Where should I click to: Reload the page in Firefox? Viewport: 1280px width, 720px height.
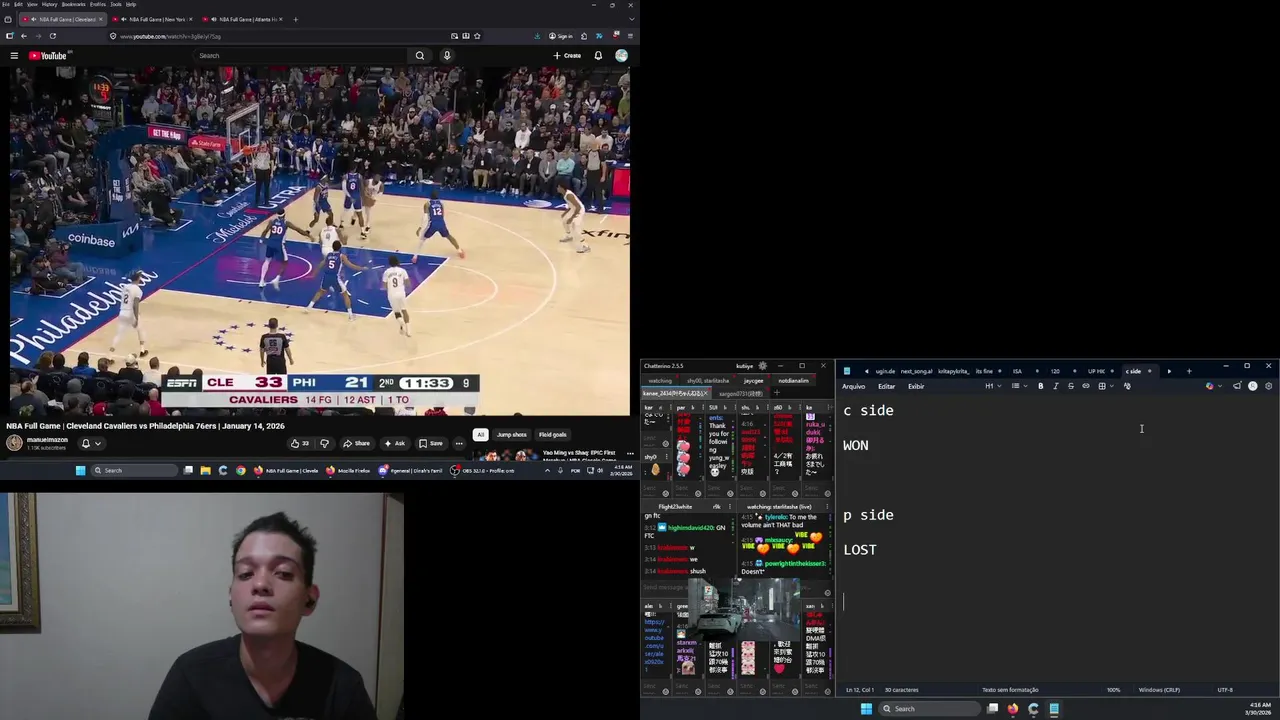(53, 36)
